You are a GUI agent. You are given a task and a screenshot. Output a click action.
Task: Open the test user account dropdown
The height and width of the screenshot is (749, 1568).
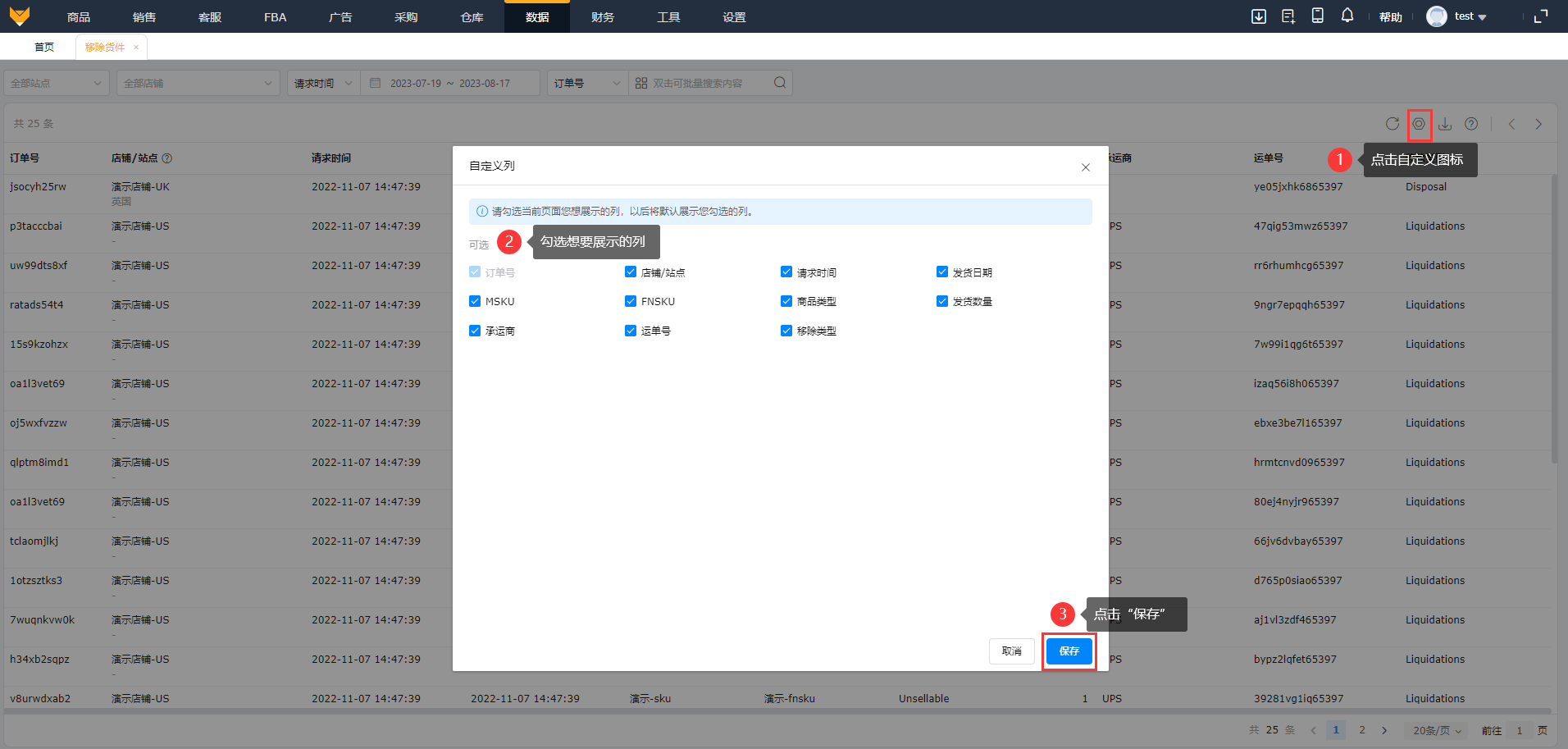coord(1470,16)
